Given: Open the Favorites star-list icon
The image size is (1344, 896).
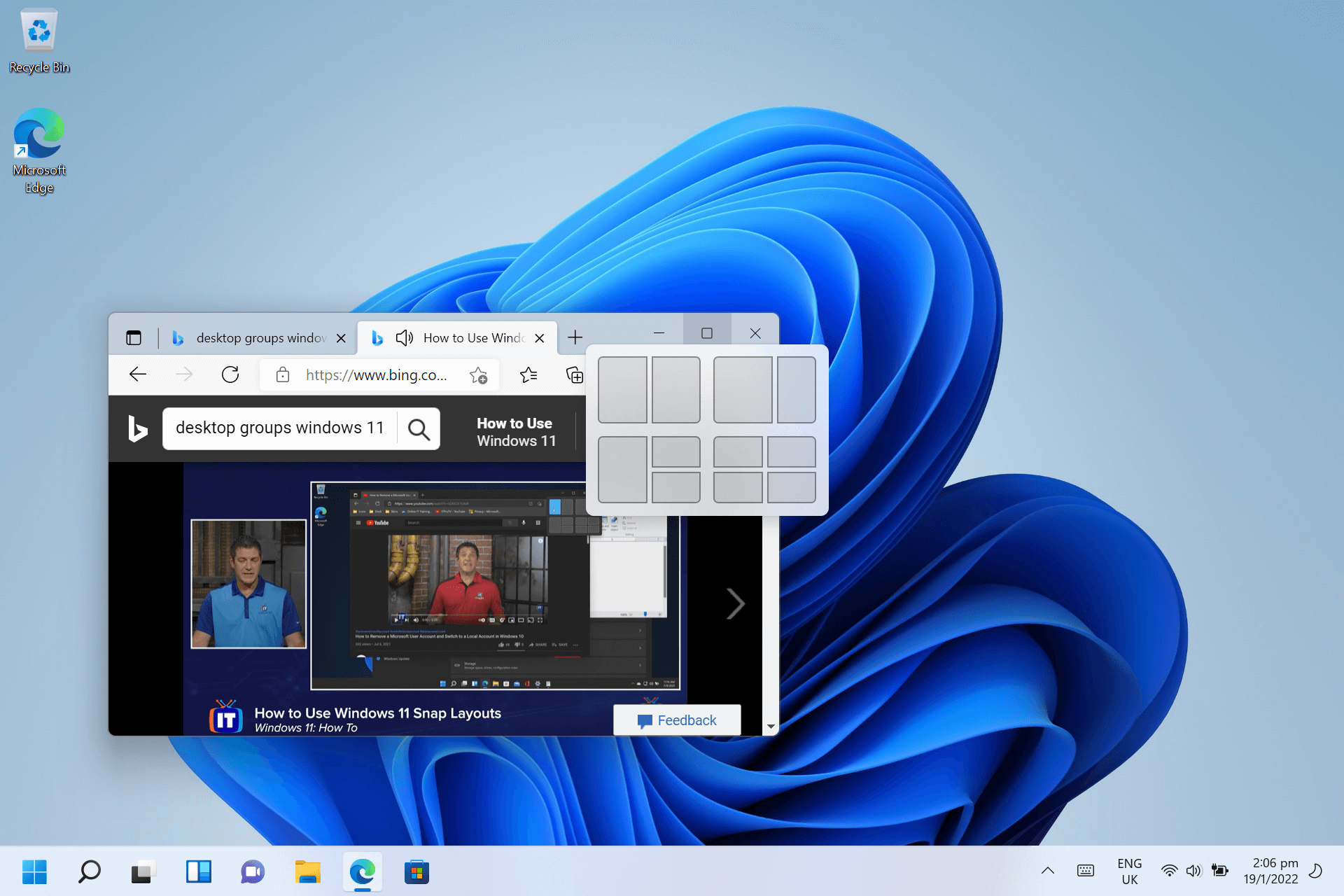Looking at the screenshot, I should 528,375.
